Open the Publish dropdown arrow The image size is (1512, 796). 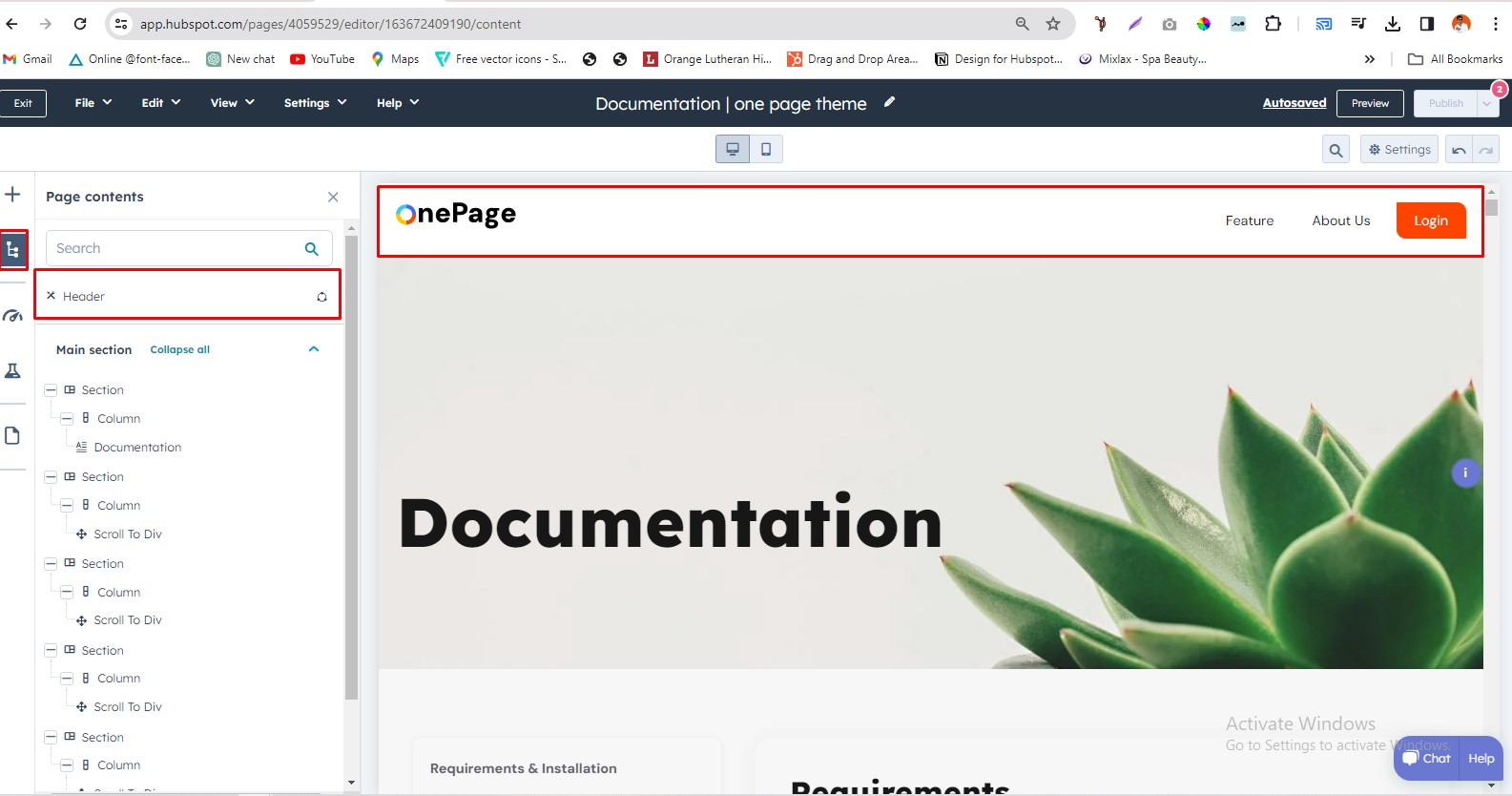[x=1487, y=103]
